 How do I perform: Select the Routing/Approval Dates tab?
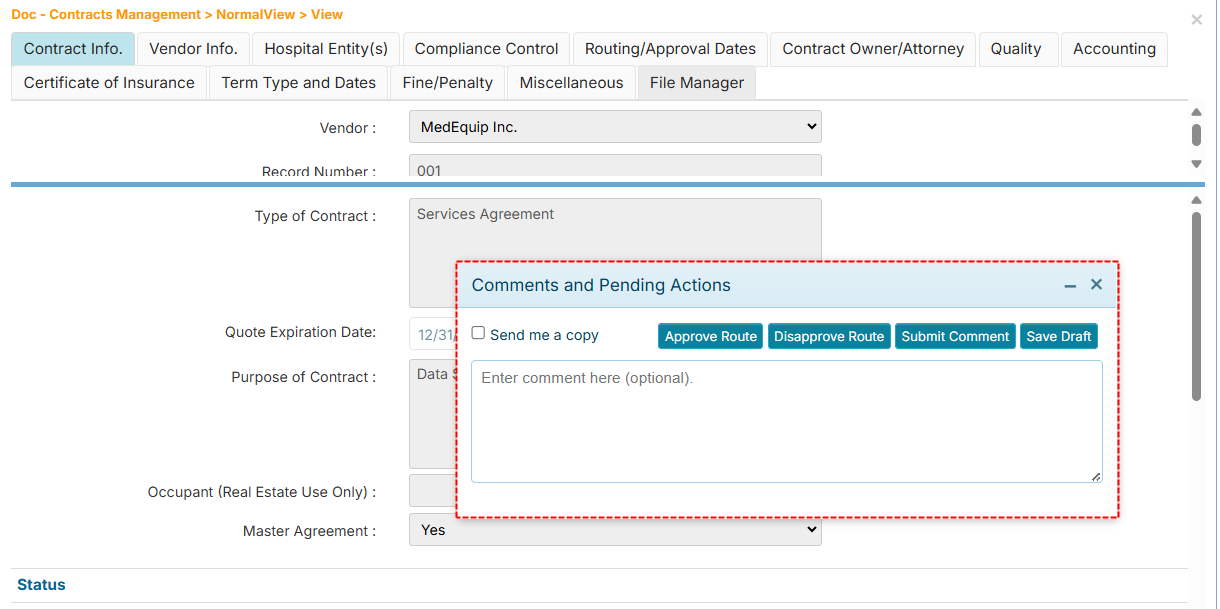(x=669, y=48)
